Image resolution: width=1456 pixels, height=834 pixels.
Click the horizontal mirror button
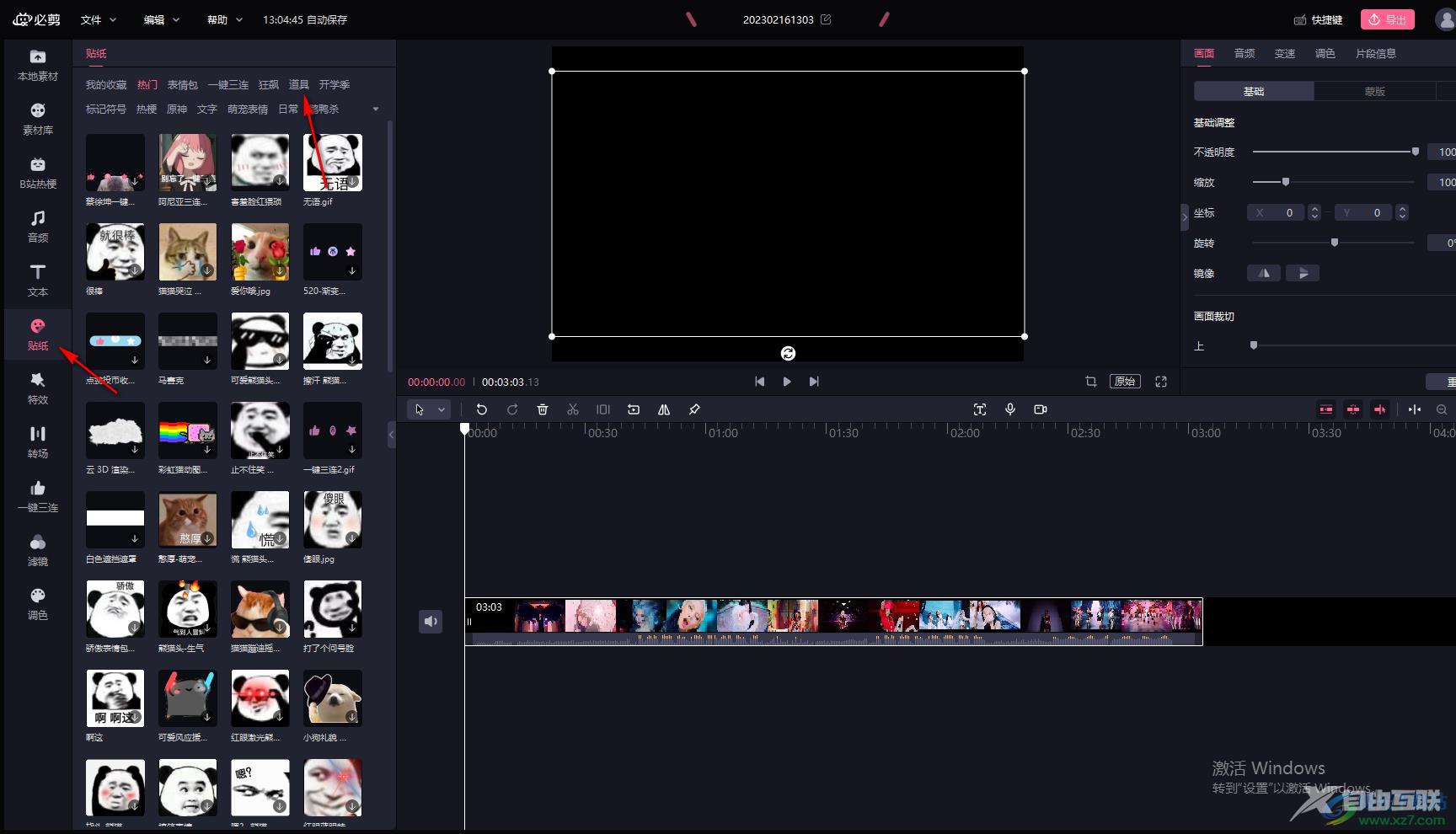[1264, 273]
